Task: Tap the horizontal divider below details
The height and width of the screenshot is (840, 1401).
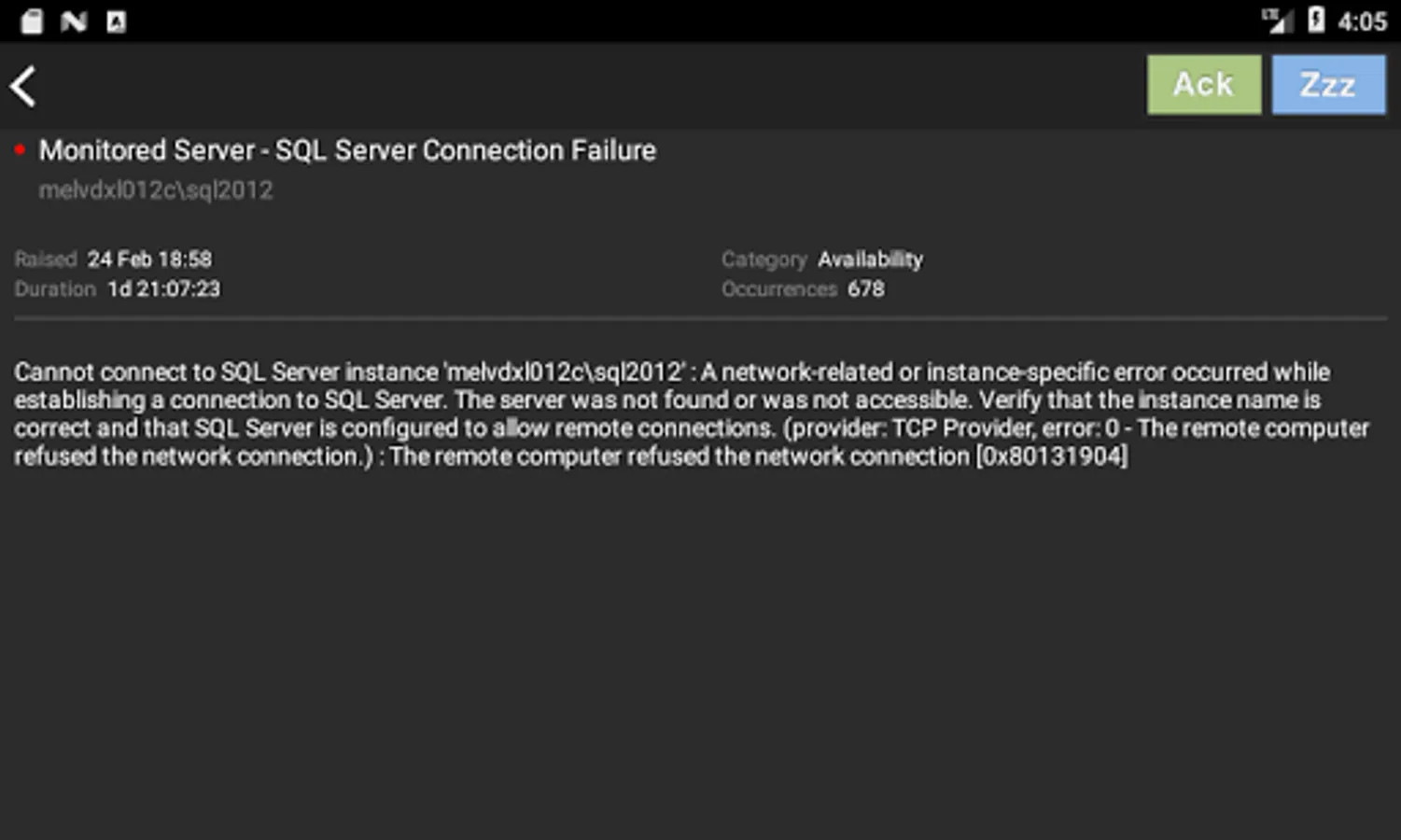Action: point(700,318)
